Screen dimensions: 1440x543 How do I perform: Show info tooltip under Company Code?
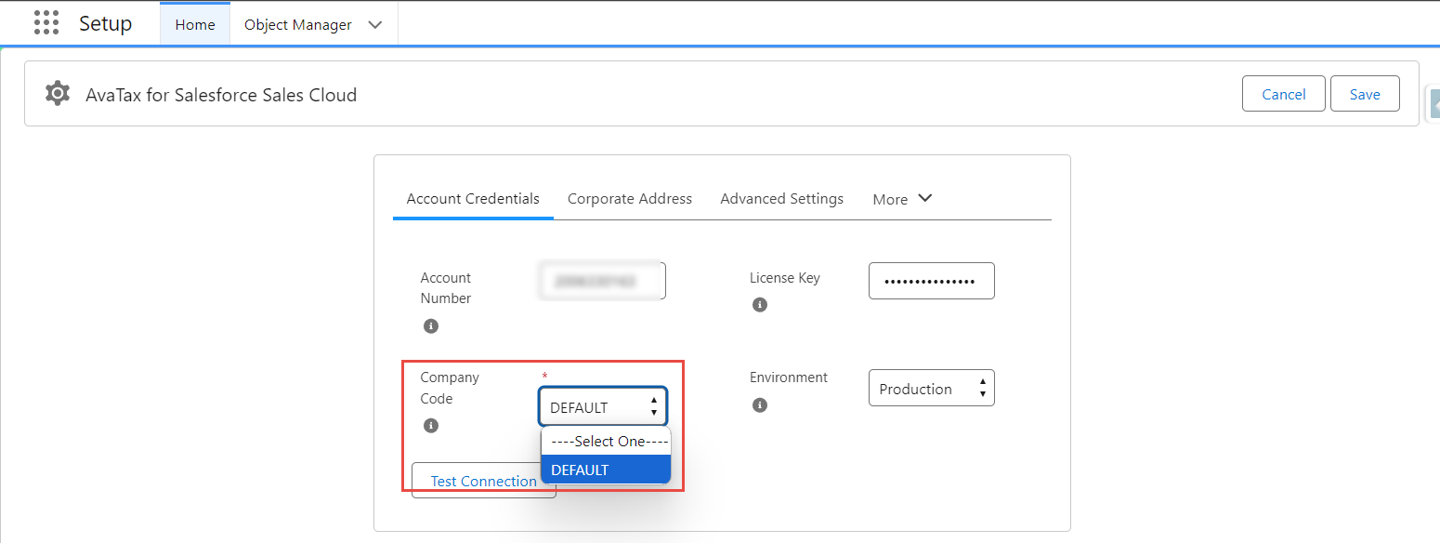point(431,425)
